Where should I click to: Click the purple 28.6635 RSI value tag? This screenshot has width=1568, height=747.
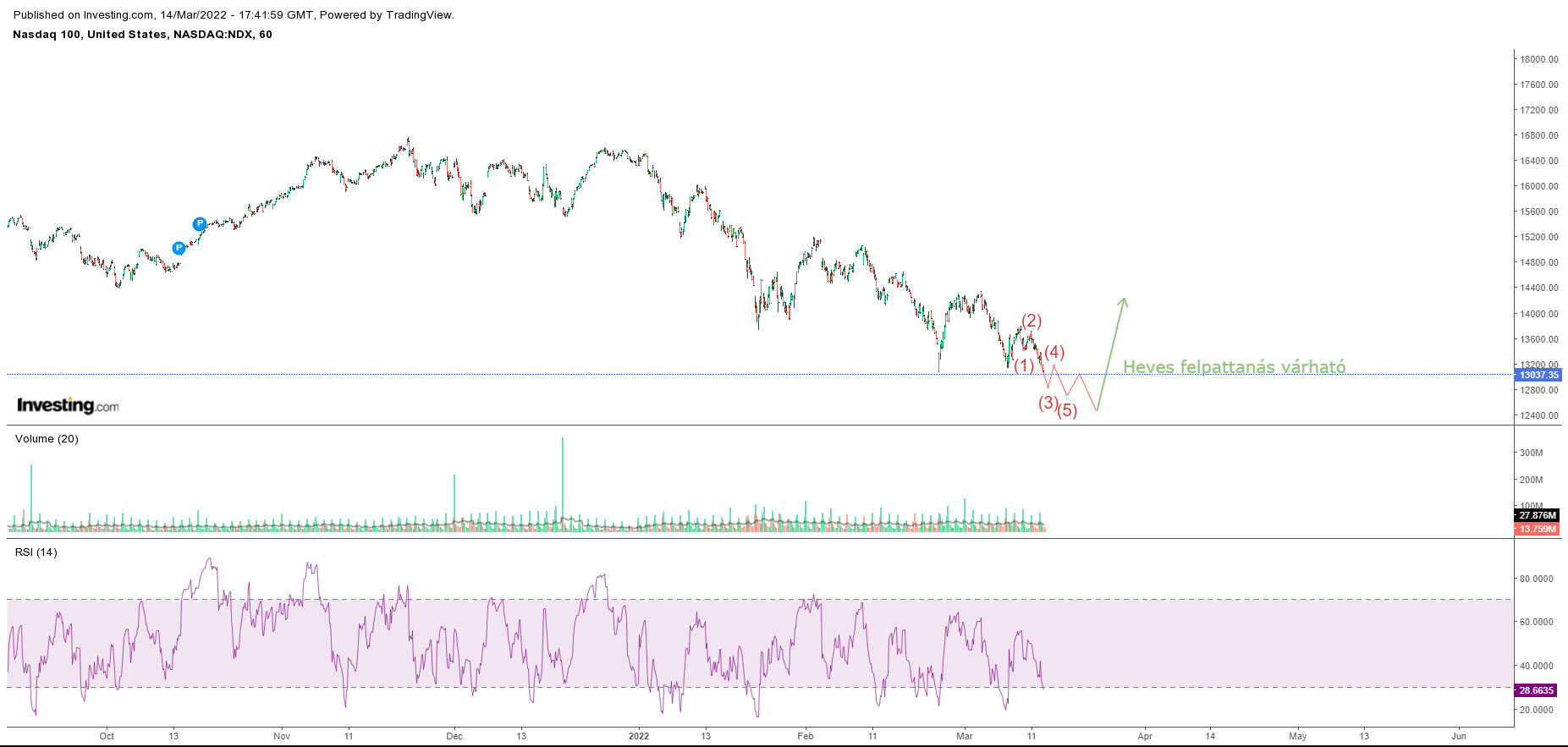(1537, 690)
